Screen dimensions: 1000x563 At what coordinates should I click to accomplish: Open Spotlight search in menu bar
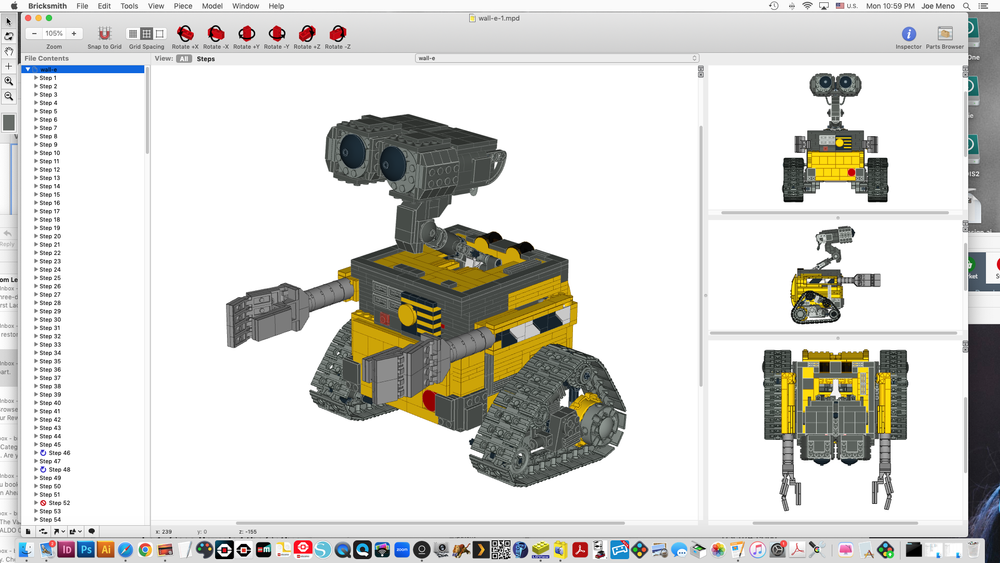tap(967, 6)
